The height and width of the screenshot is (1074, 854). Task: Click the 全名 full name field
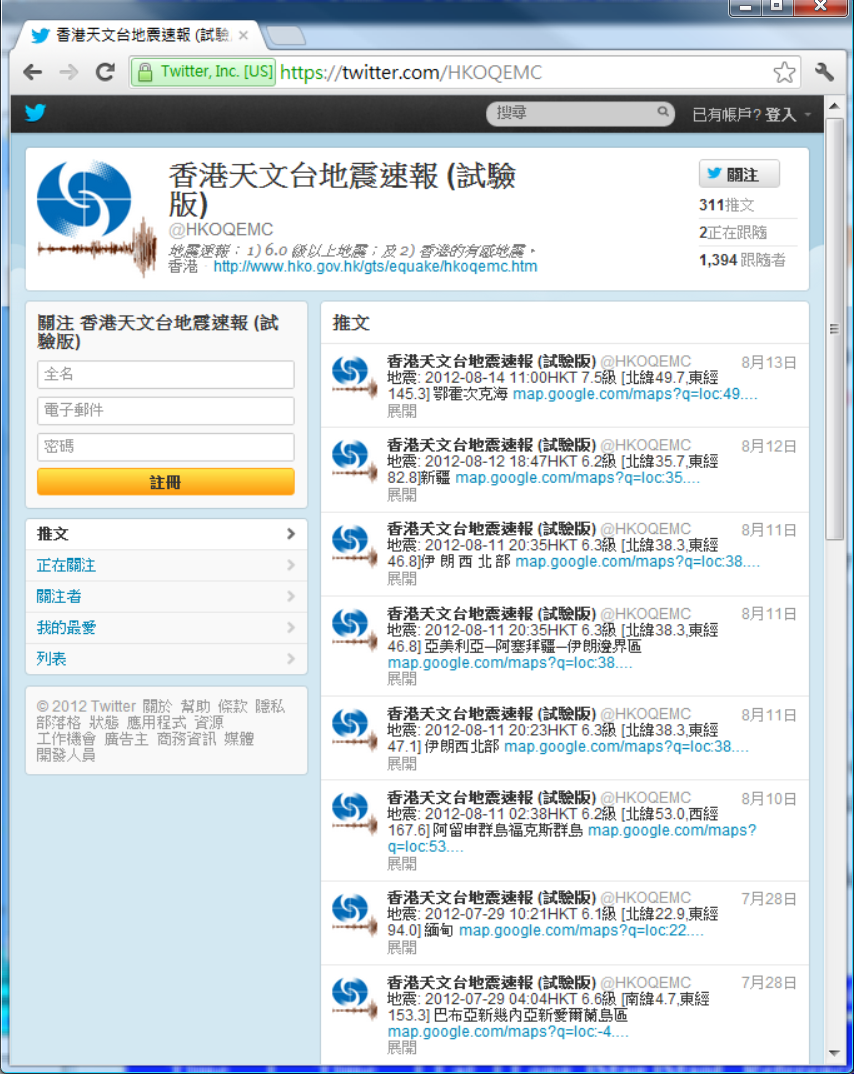pyautogui.click(x=166, y=374)
